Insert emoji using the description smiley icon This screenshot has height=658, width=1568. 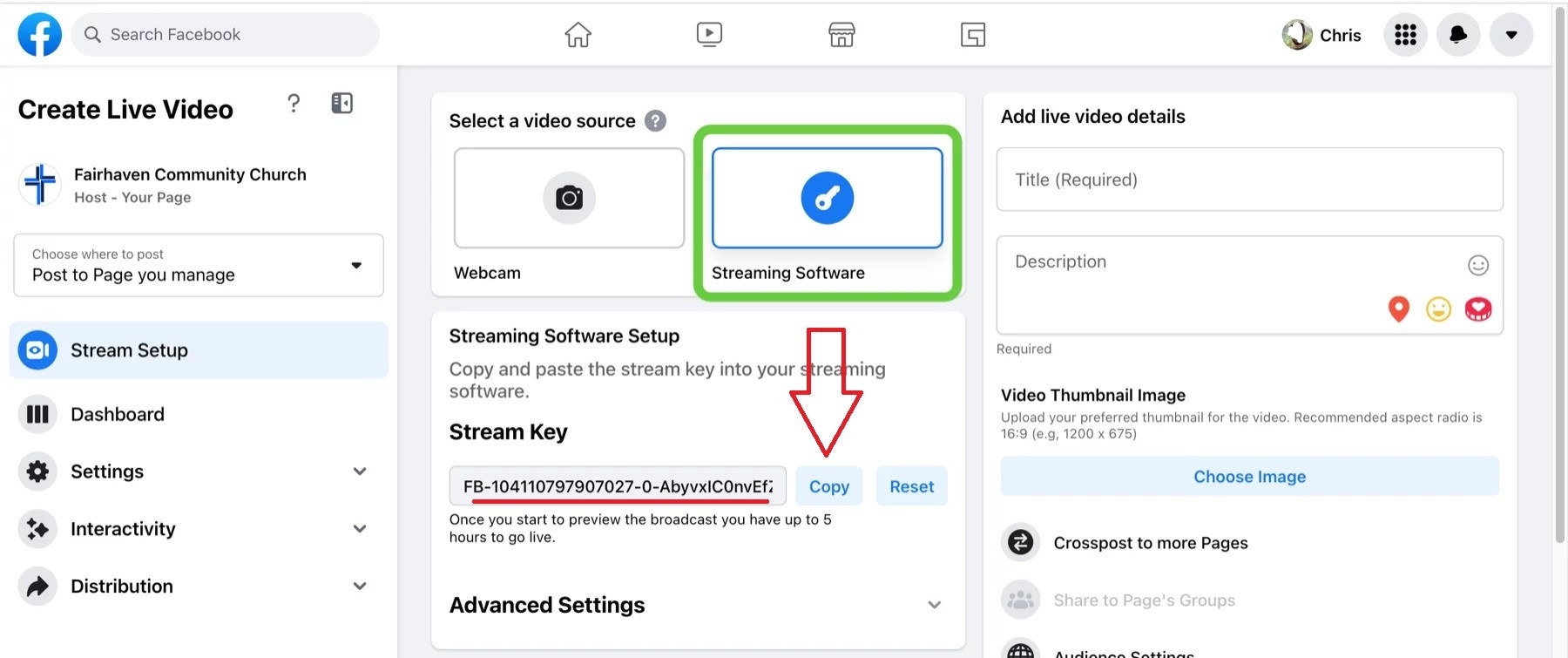click(x=1477, y=265)
